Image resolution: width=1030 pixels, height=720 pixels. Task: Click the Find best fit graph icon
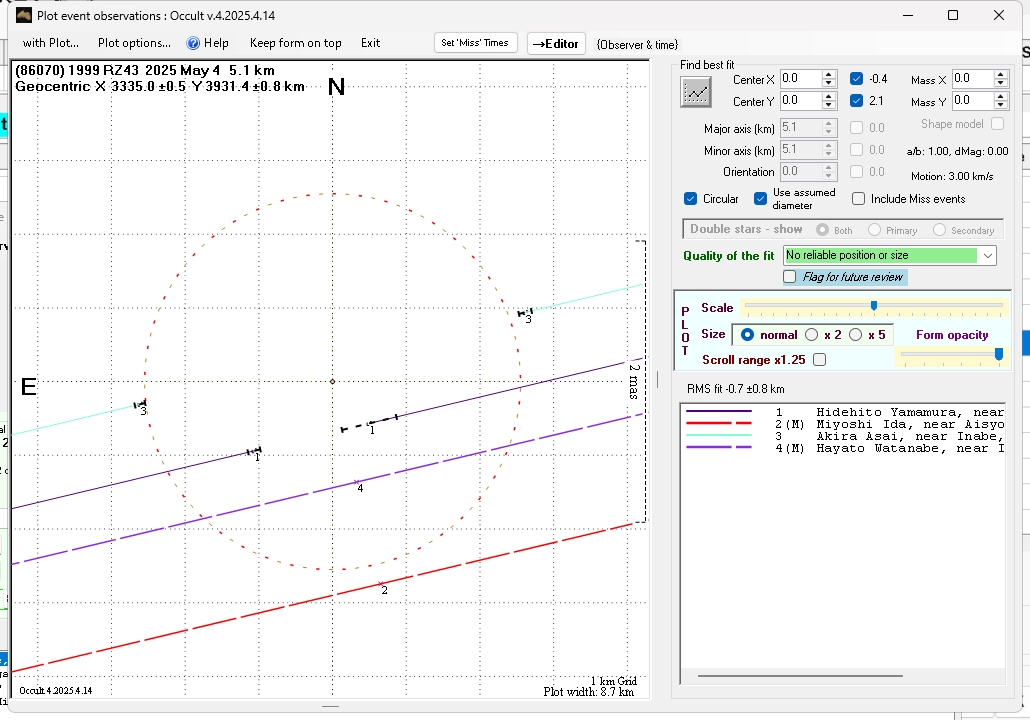tap(695, 92)
